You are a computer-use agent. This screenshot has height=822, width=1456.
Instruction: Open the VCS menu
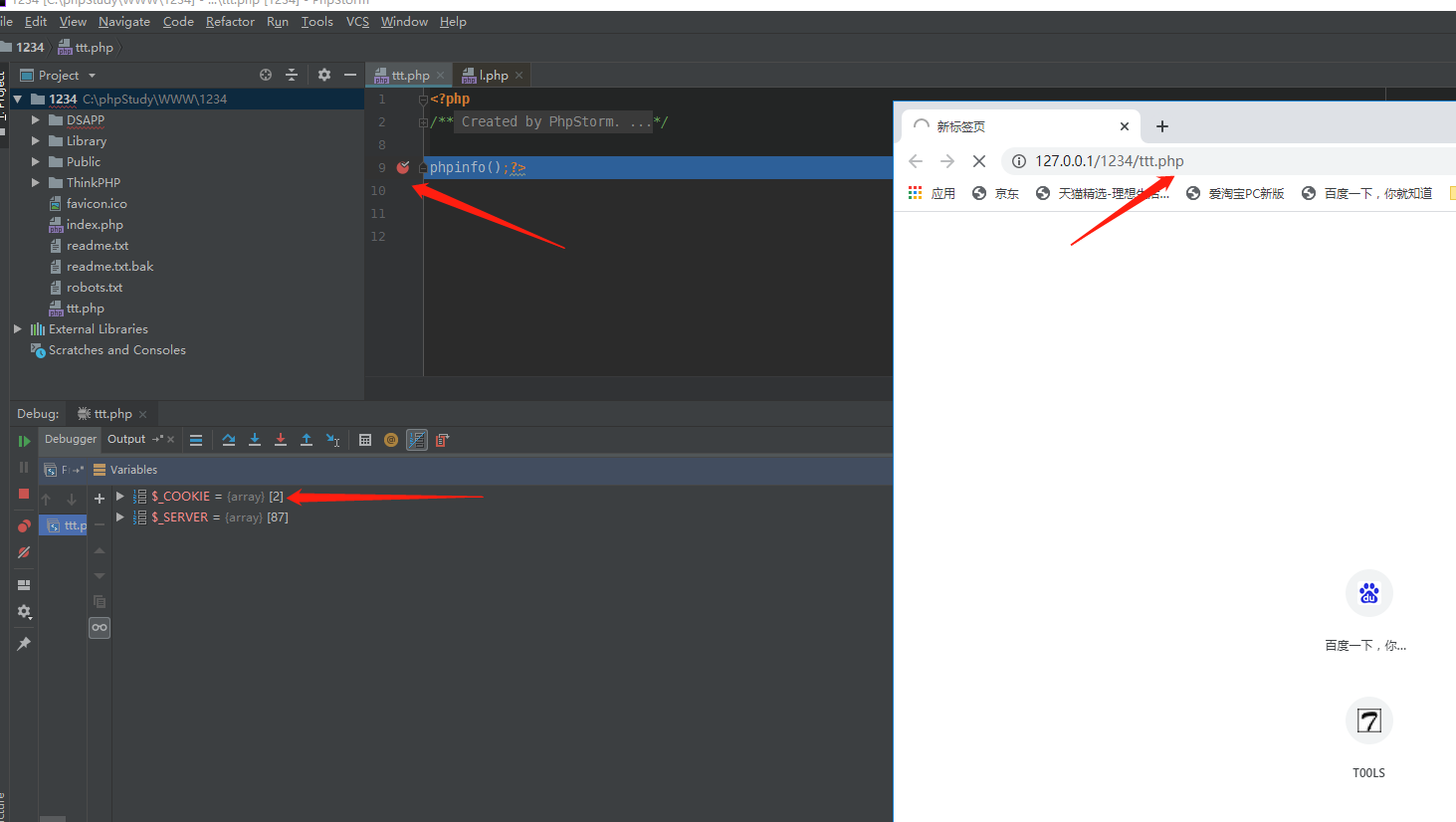[357, 21]
